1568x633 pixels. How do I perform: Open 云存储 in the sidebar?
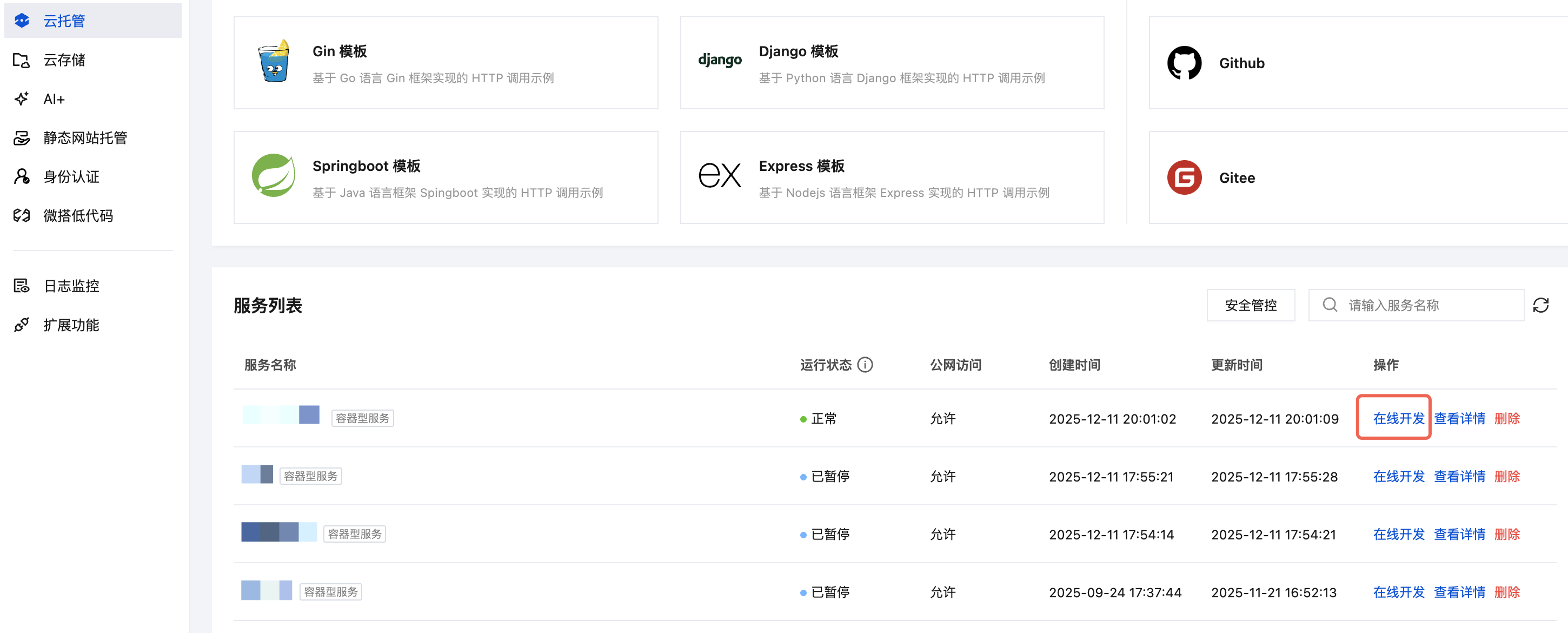click(64, 60)
